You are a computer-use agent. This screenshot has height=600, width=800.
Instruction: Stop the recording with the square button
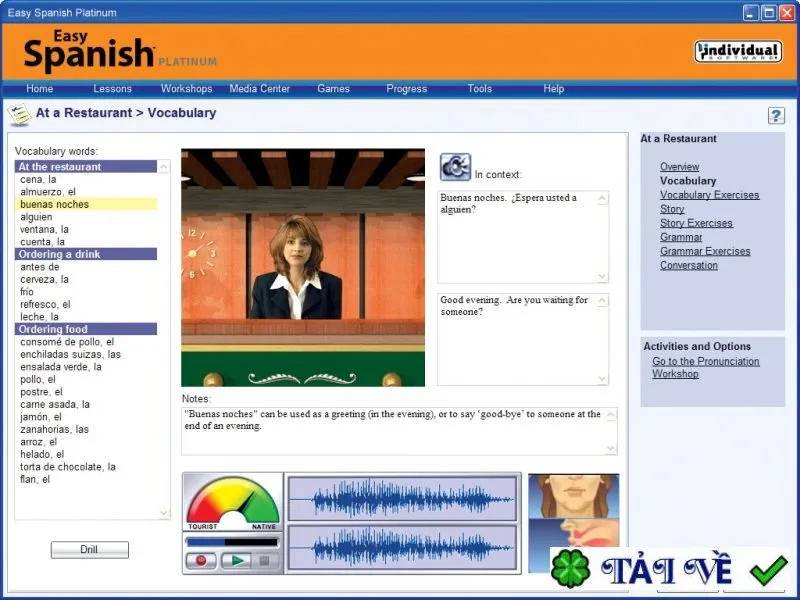(264, 561)
